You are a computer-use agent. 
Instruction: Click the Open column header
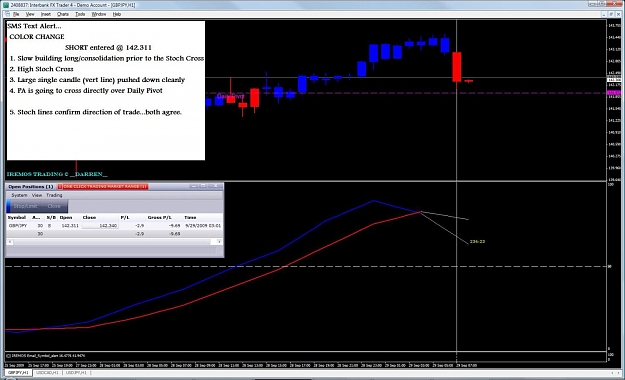tap(66, 217)
